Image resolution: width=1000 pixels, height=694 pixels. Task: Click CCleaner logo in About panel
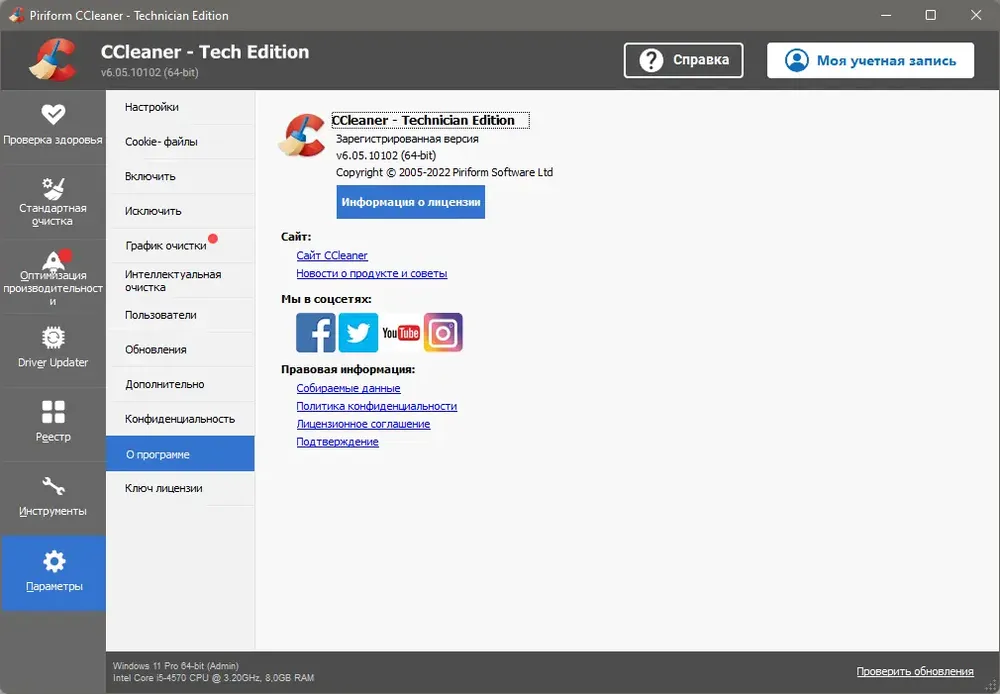[302, 135]
